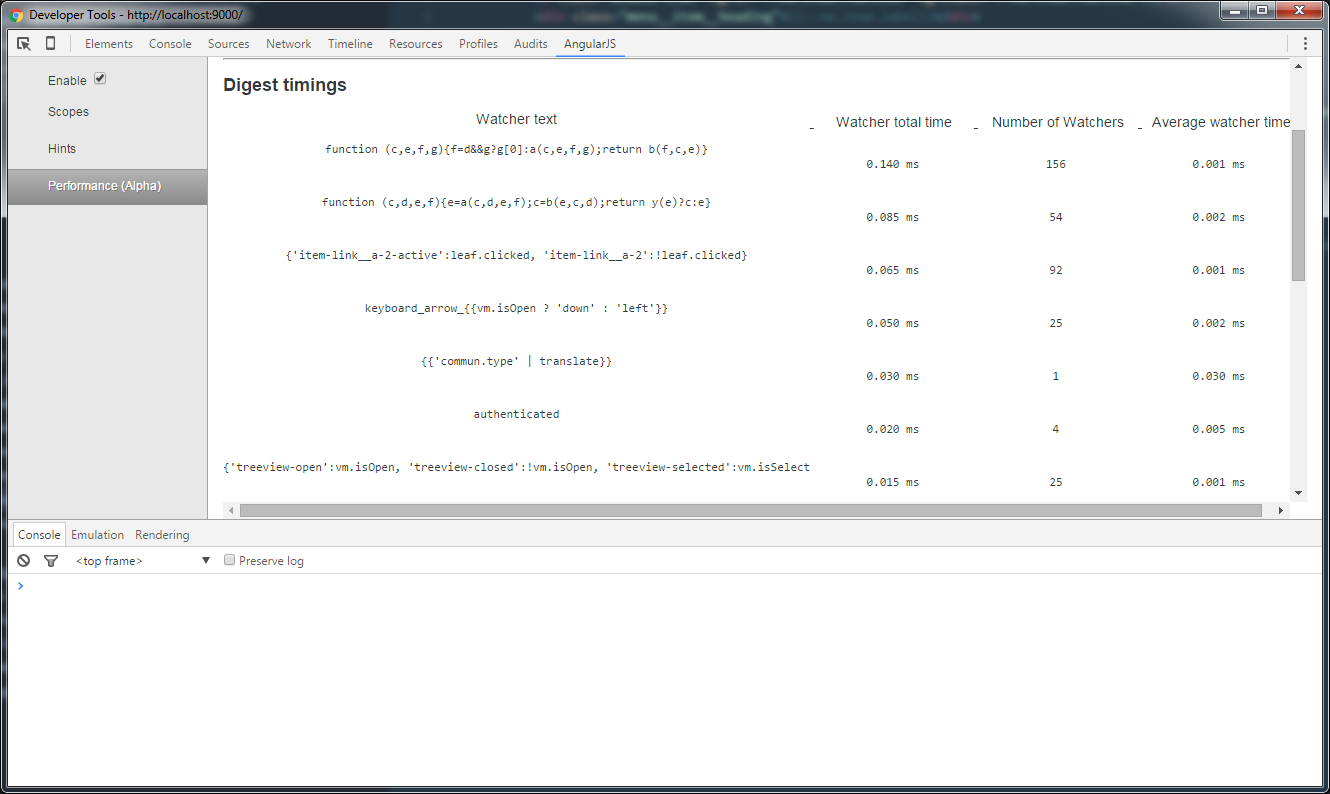Open the Audits tab
This screenshot has width=1330, height=794.
pyautogui.click(x=531, y=44)
